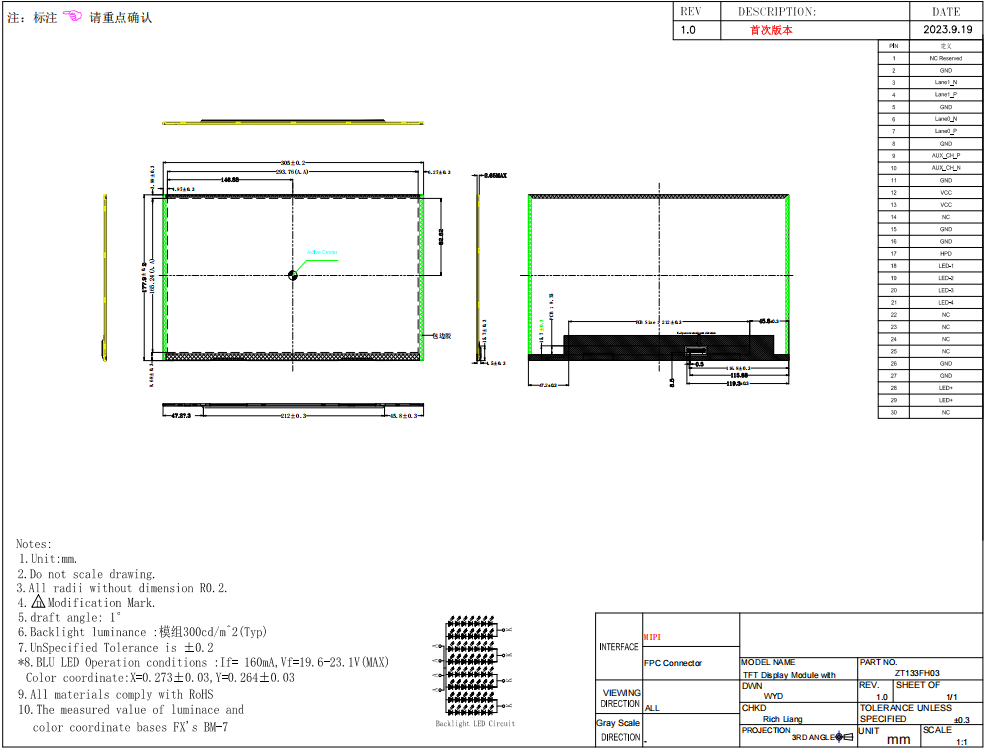Select the 'Lane1_P' pin cell
Image resolution: width=985 pixels, height=749 pixels.
coord(946,95)
